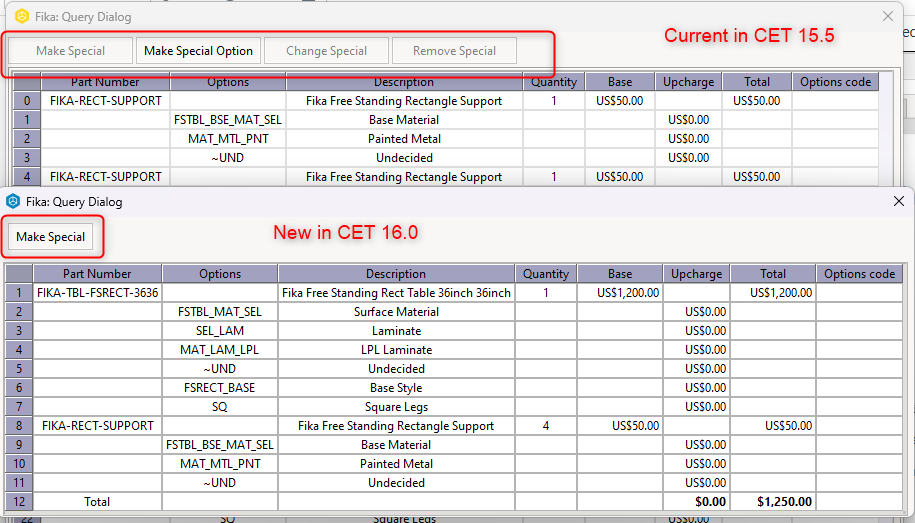Click MAT_LAM_LPL option cell
The image size is (915, 523).
220,350
